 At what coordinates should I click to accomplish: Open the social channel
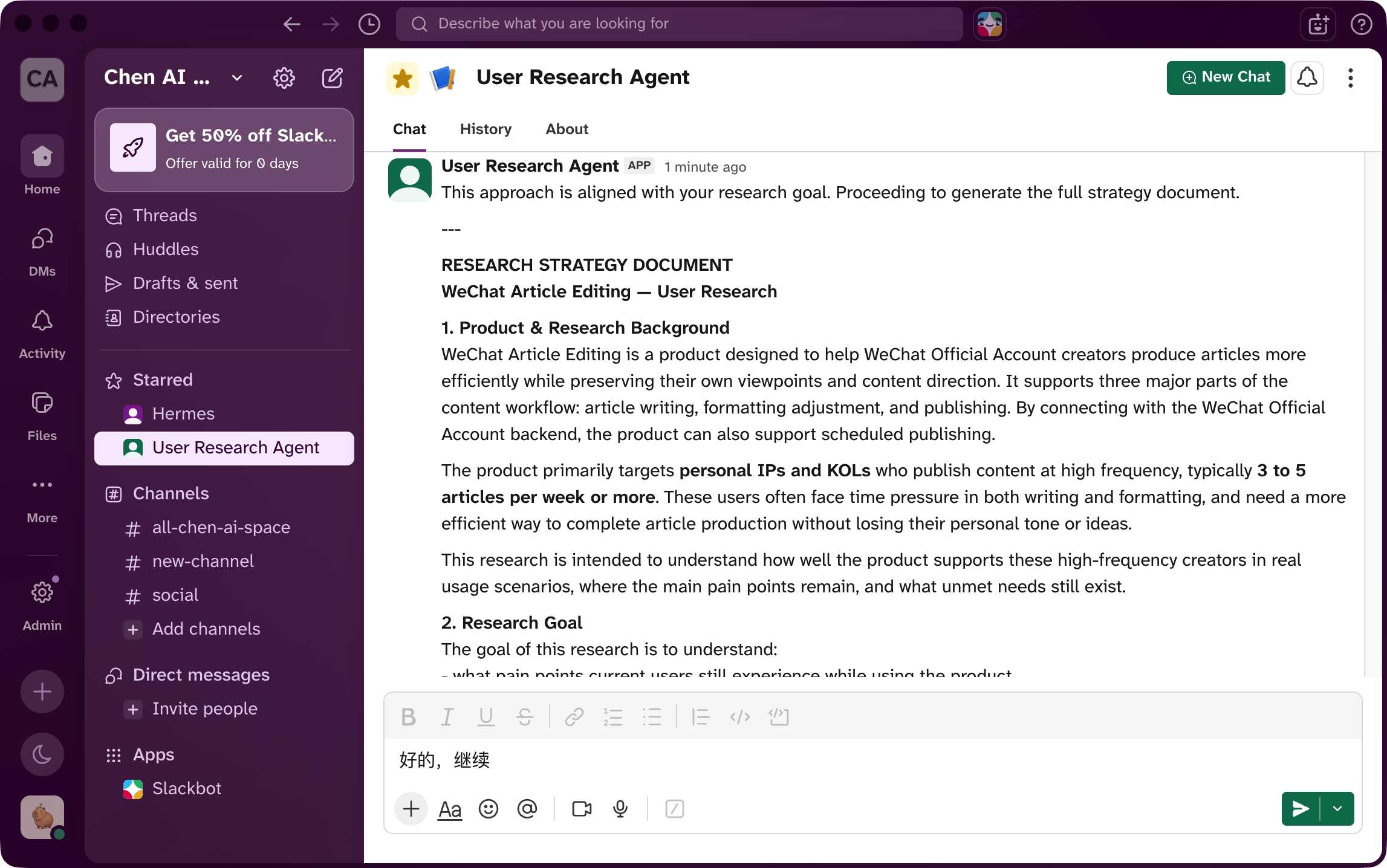tap(224, 595)
